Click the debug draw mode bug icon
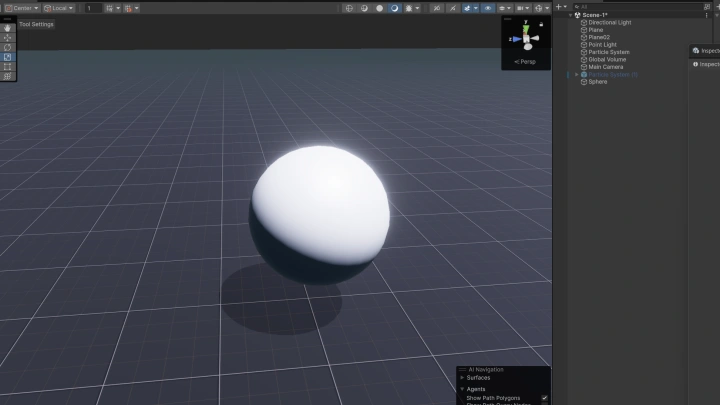This screenshot has height=405, width=720. [x=409, y=8]
